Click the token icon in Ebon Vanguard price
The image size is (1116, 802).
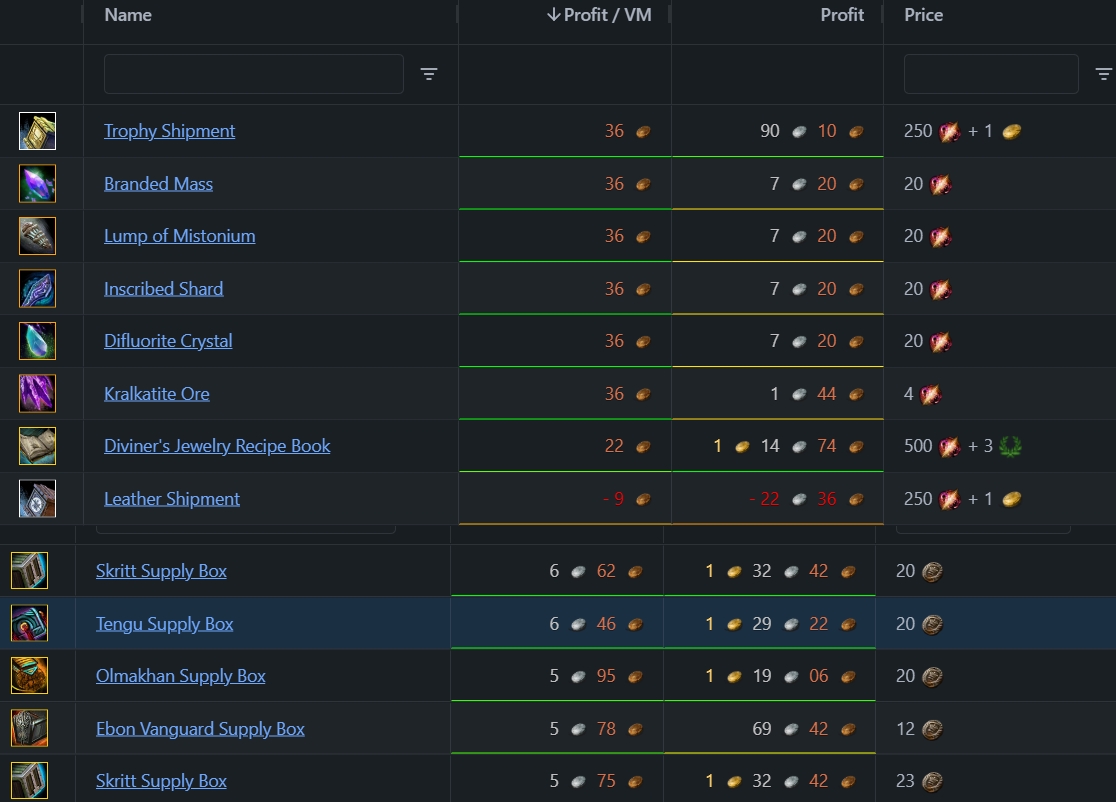(932, 729)
